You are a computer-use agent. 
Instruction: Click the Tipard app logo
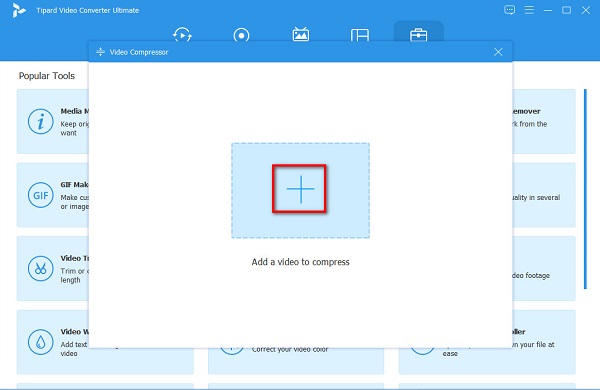point(18,10)
